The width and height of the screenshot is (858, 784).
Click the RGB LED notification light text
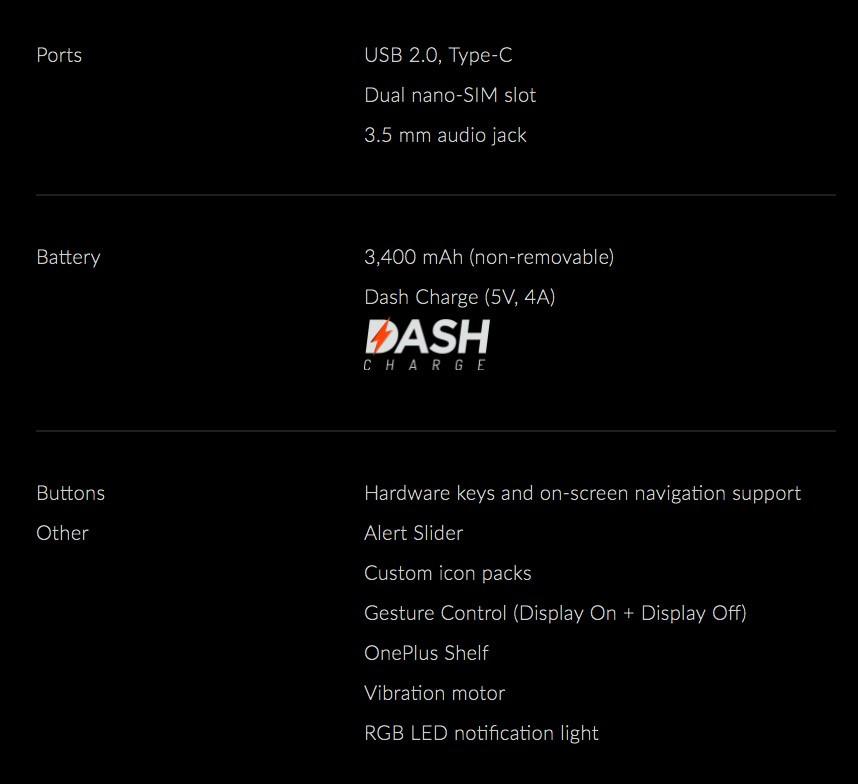pos(481,733)
